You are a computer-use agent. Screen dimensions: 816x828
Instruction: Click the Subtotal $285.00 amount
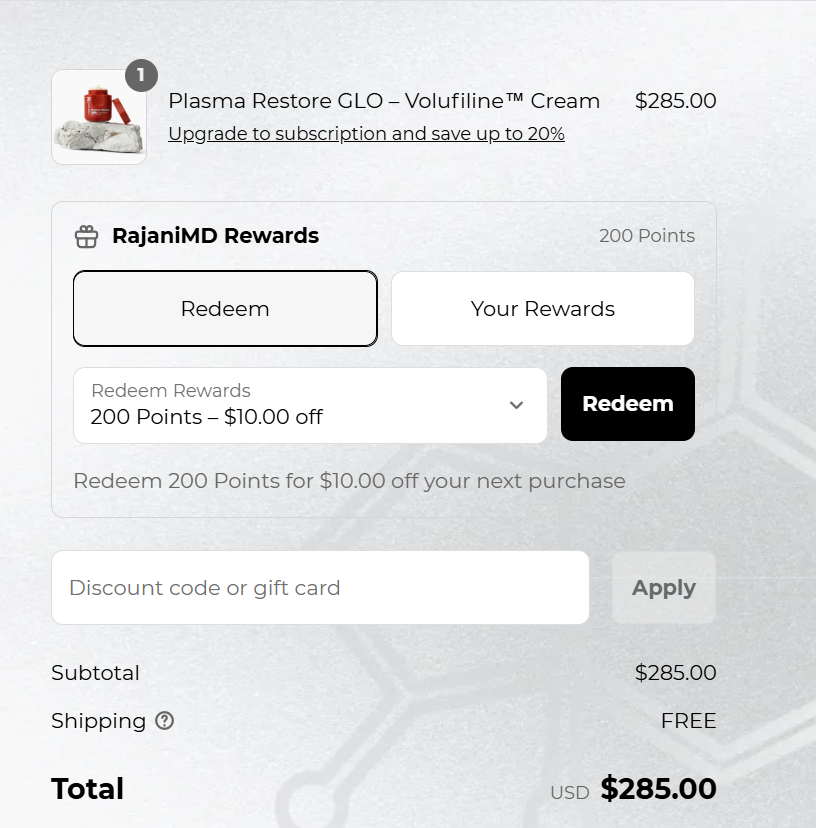point(675,673)
